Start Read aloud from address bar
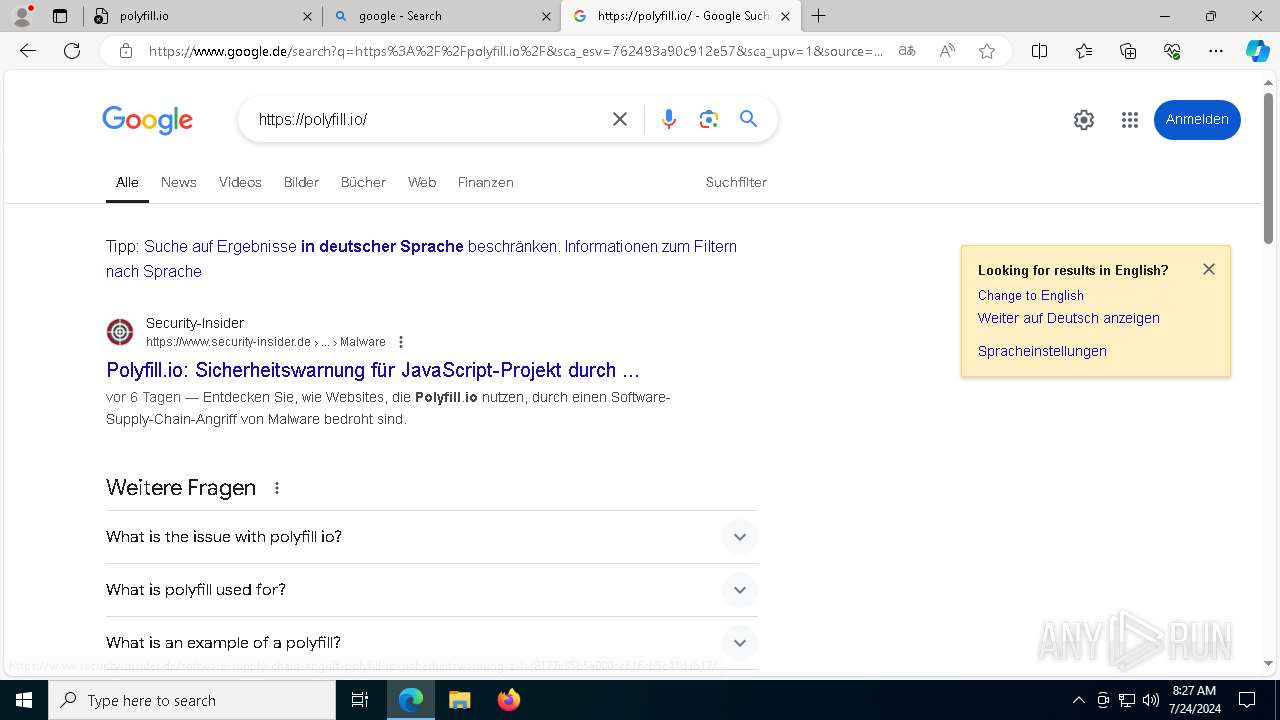 click(947, 51)
